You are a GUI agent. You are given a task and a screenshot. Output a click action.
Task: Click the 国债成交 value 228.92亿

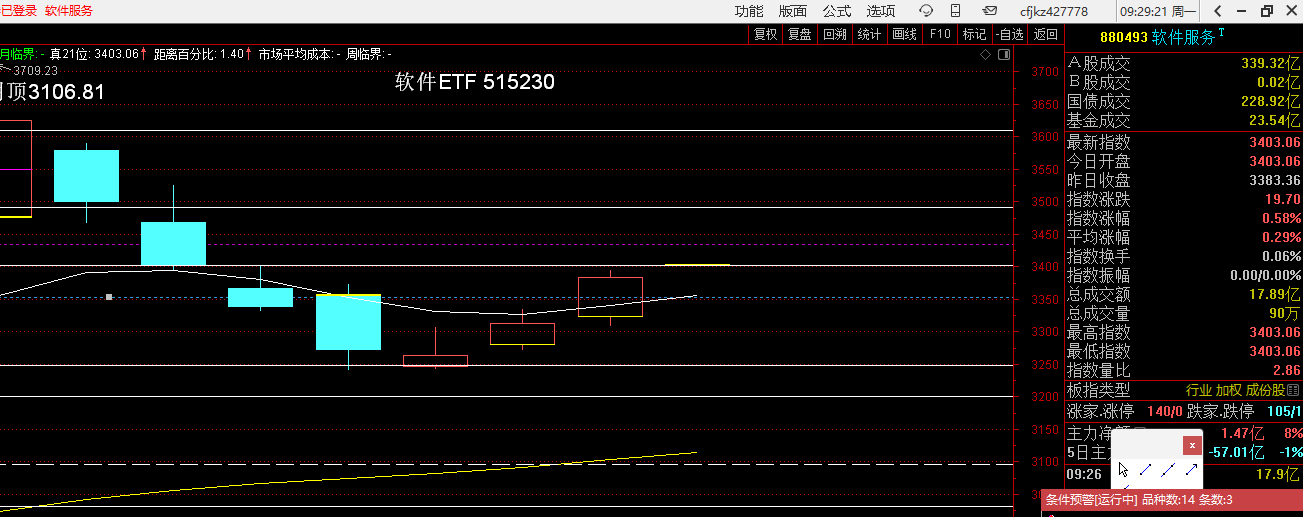click(1271, 101)
